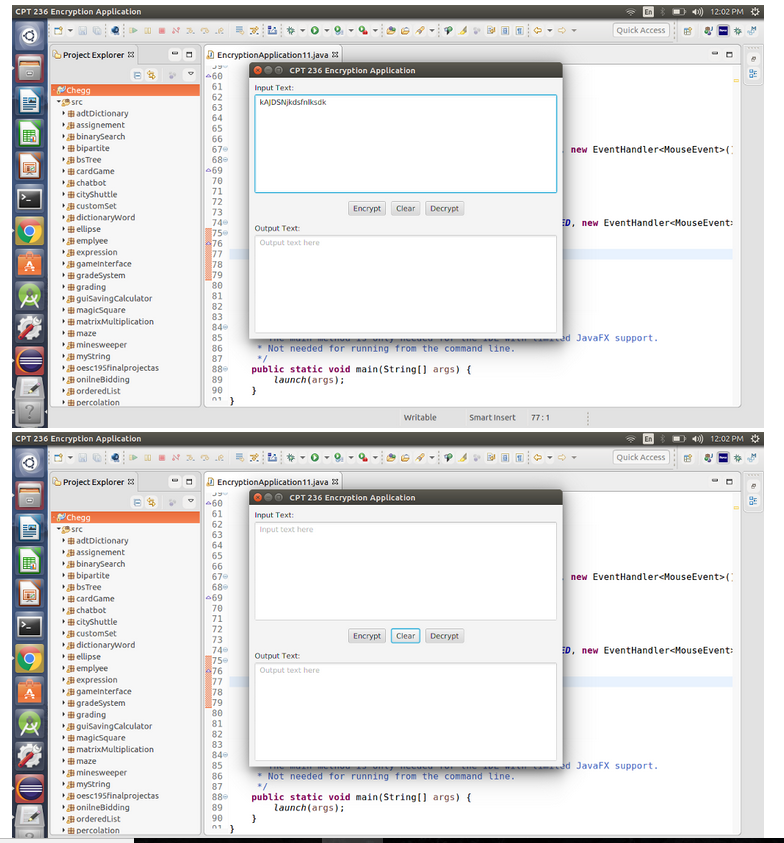This screenshot has width=784, height=843.
Task: Click the New wizard icon in upper screenshot toolbar
Action: (58, 31)
